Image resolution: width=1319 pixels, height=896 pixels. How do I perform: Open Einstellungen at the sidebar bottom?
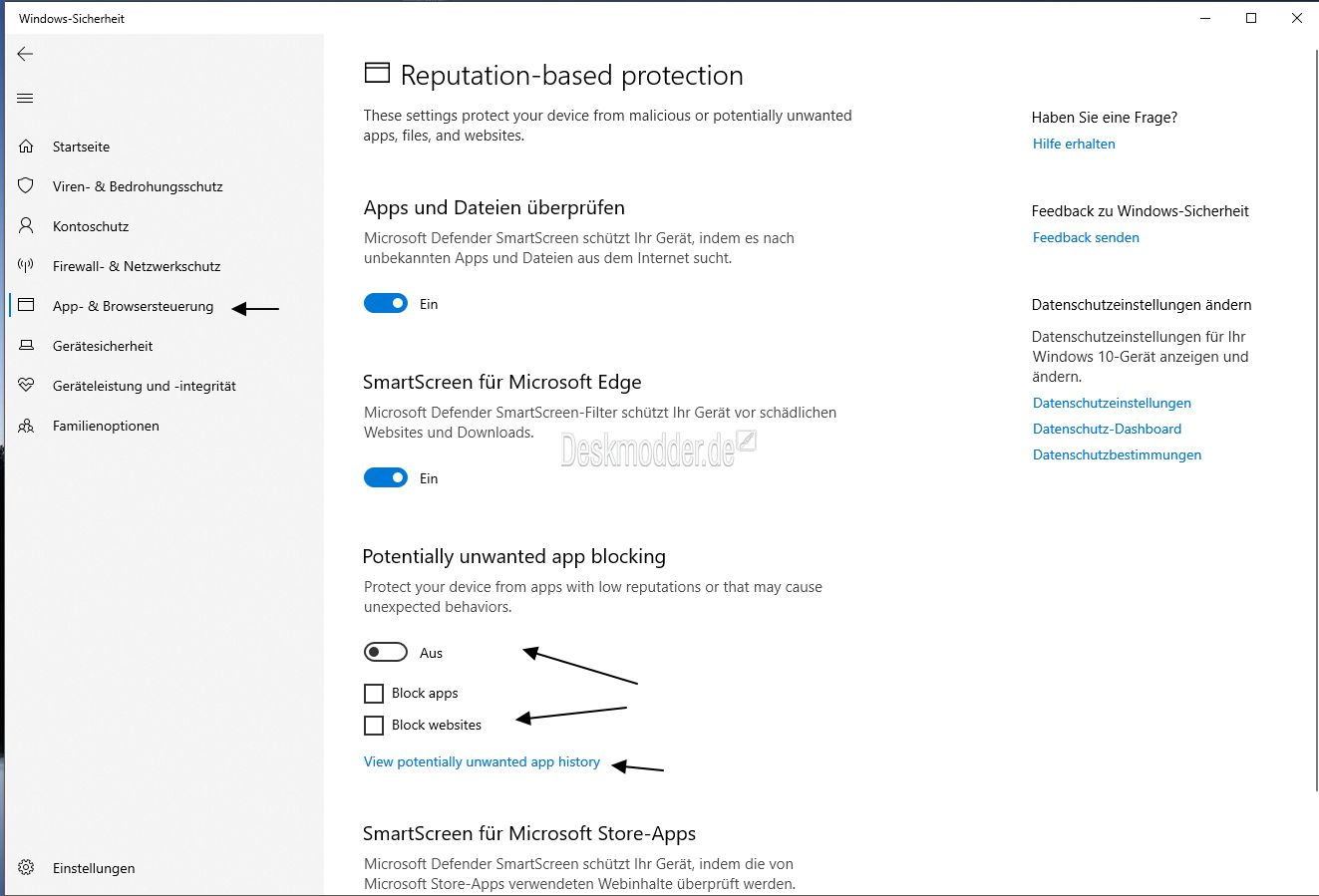[x=94, y=868]
